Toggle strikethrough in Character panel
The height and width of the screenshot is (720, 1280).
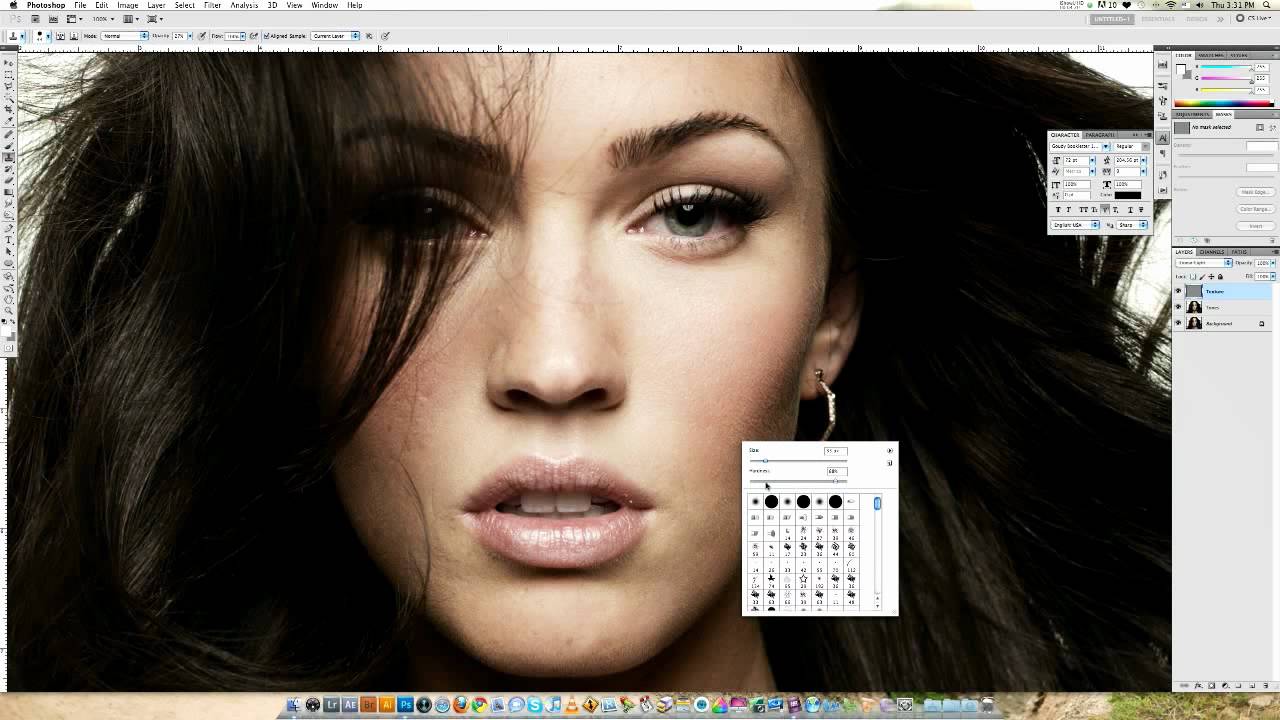tap(1141, 210)
